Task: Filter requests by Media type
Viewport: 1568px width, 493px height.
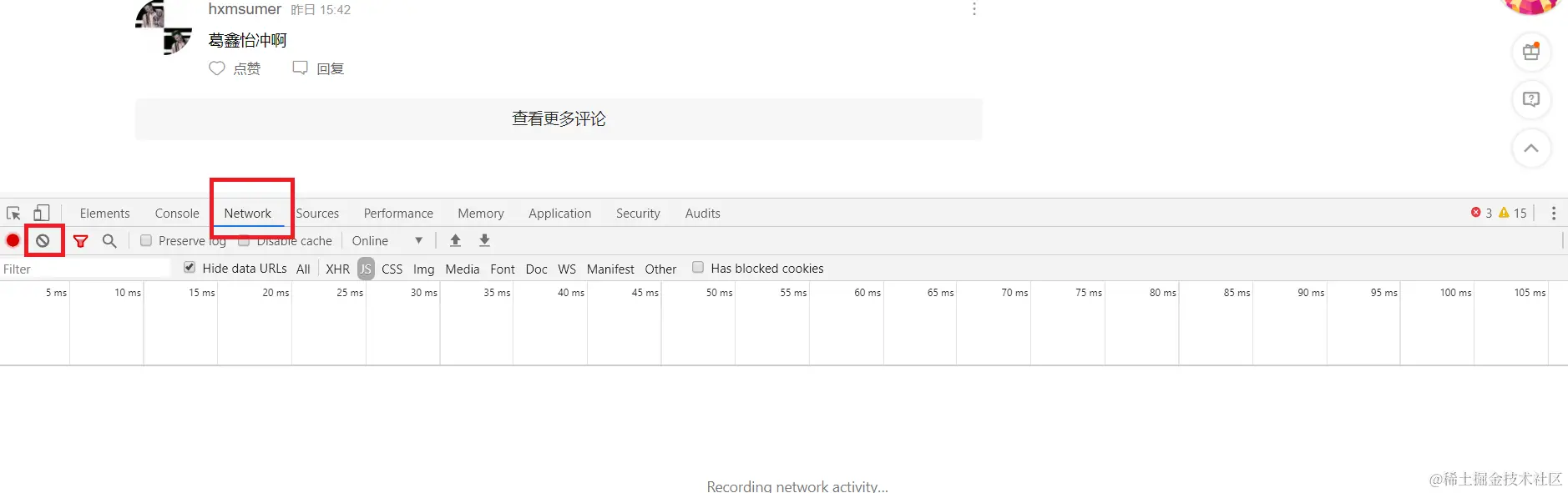Action: click(462, 269)
